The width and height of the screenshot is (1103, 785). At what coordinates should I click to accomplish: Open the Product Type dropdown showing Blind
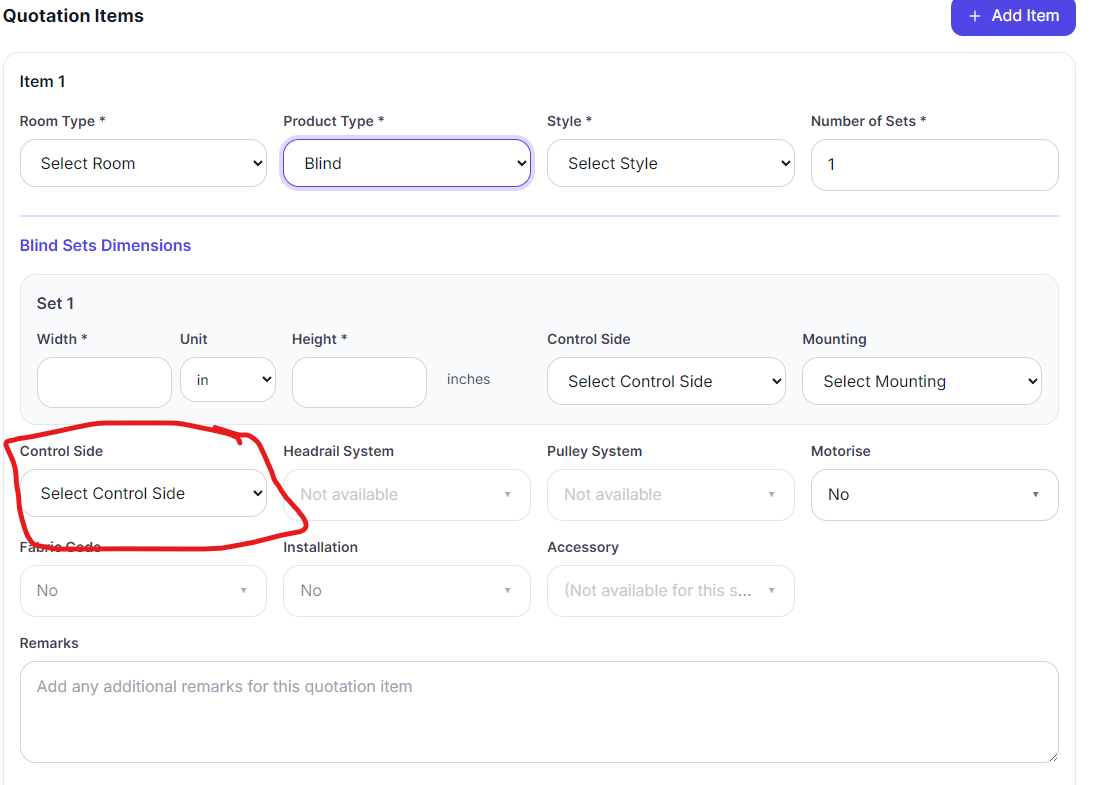pyautogui.click(x=406, y=164)
